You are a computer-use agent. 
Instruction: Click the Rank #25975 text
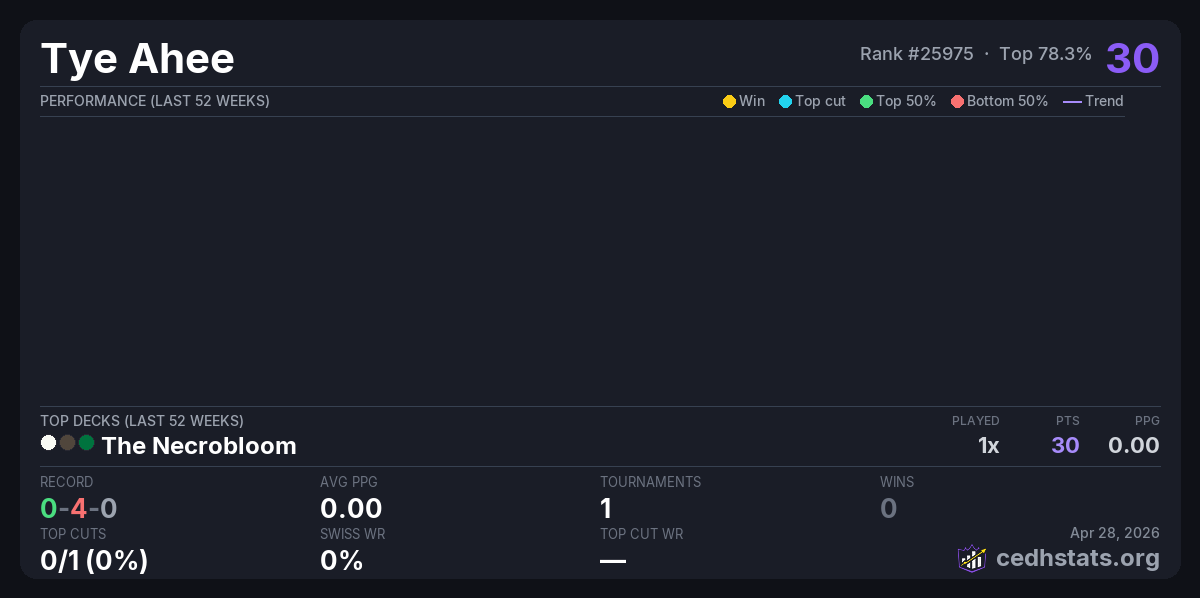(916, 54)
